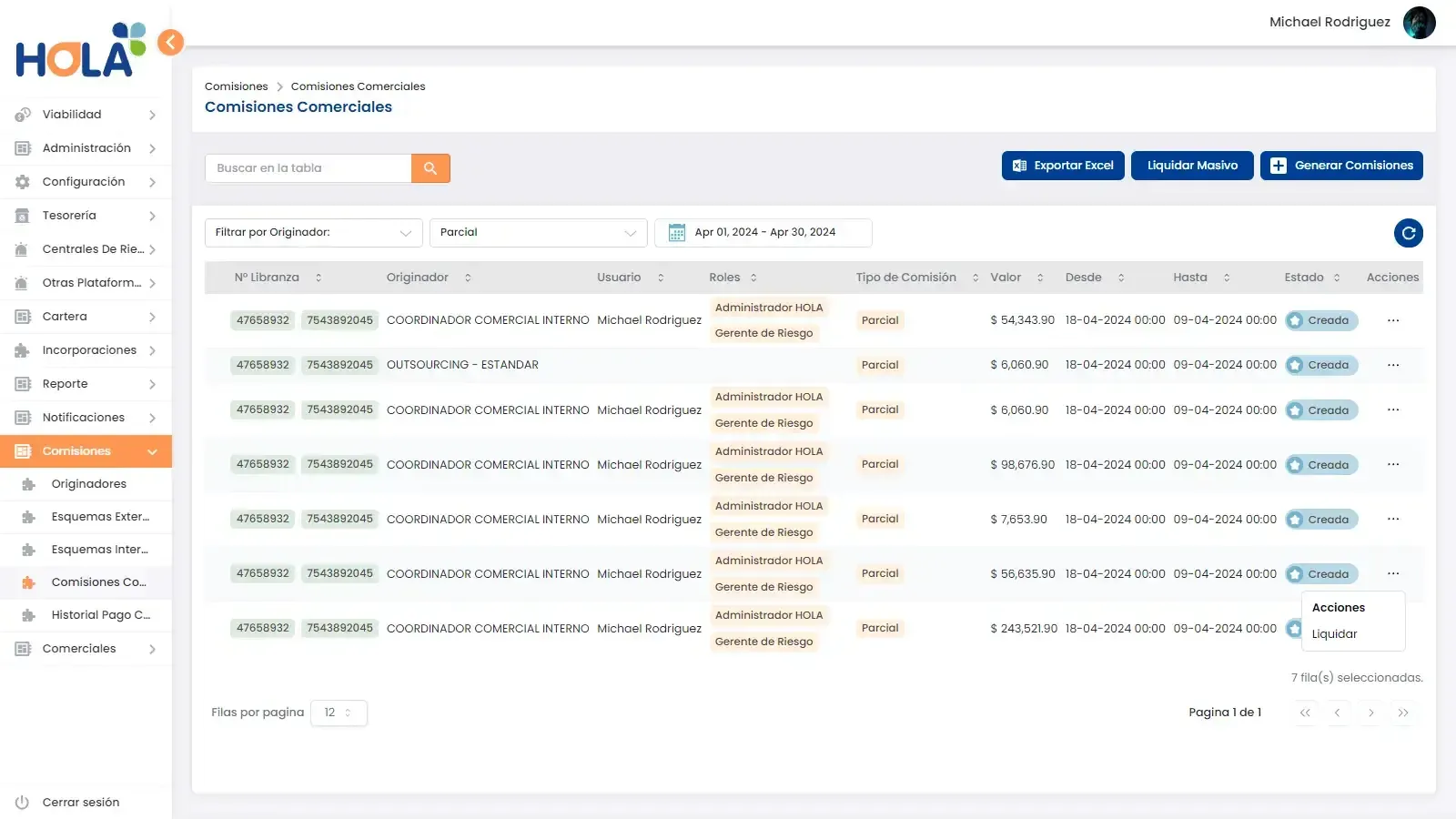Click the Creada badge in the $ 54,343.90 row
The height and width of the screenshot is (819, 1456).
click(x=1321, y=320)
